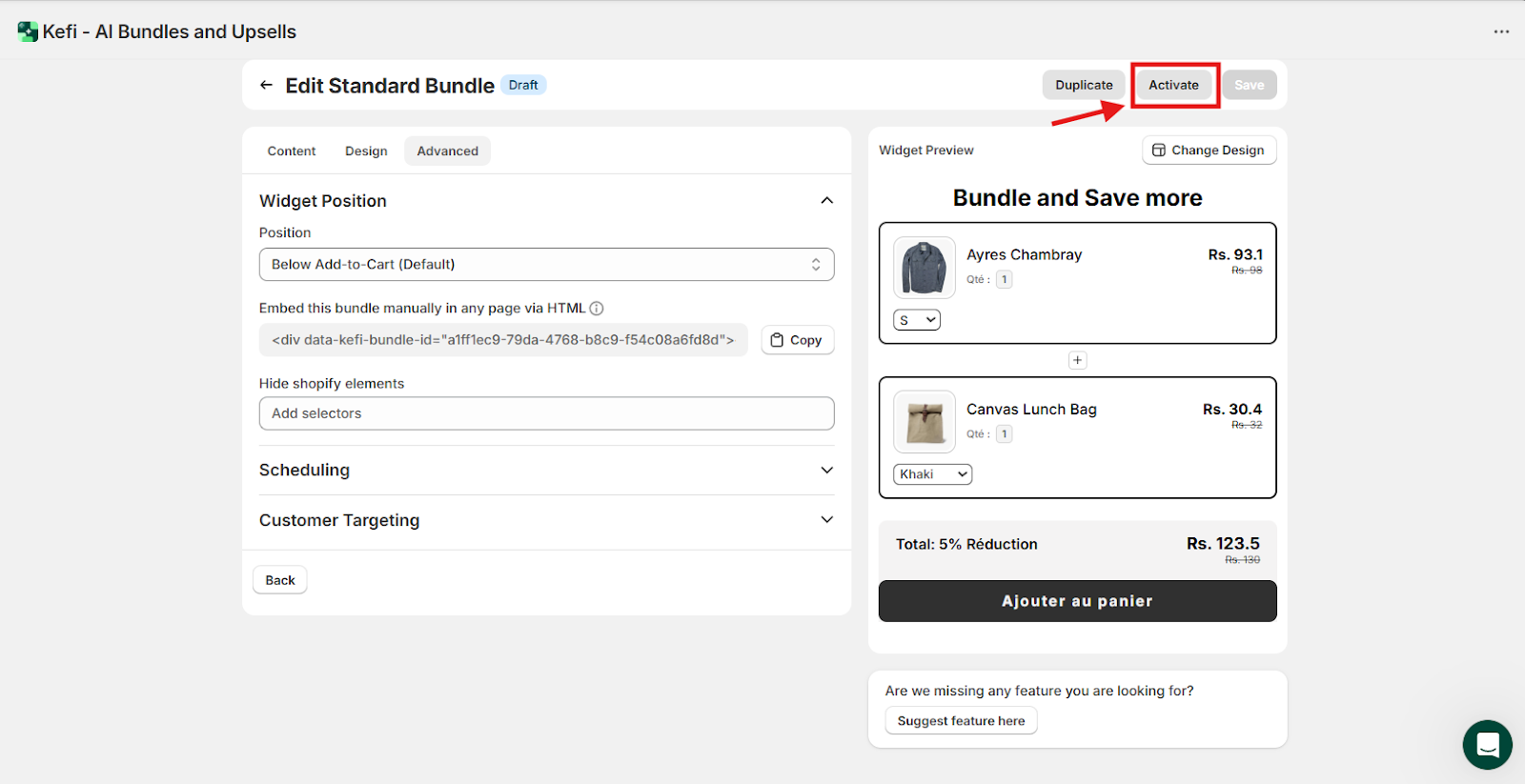Click the Change Design button
The image size is (1525, 784).
coord(1209,151)
